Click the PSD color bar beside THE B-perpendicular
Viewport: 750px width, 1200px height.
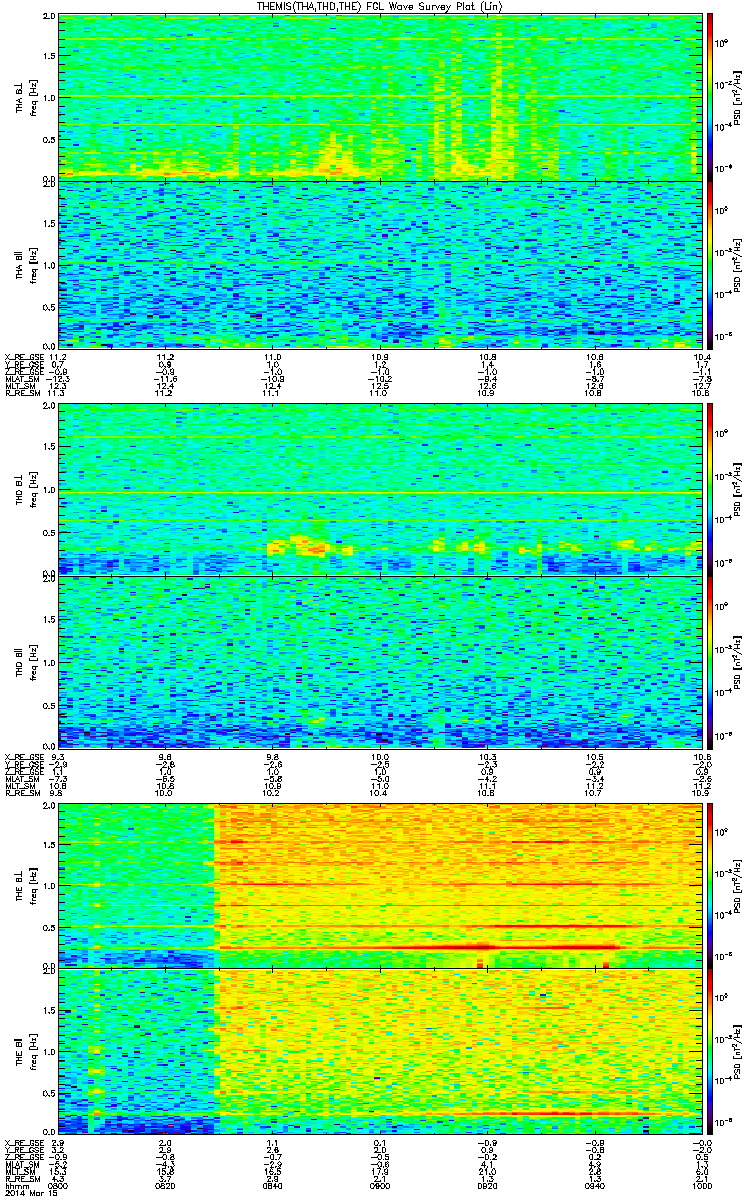[710, 885]
